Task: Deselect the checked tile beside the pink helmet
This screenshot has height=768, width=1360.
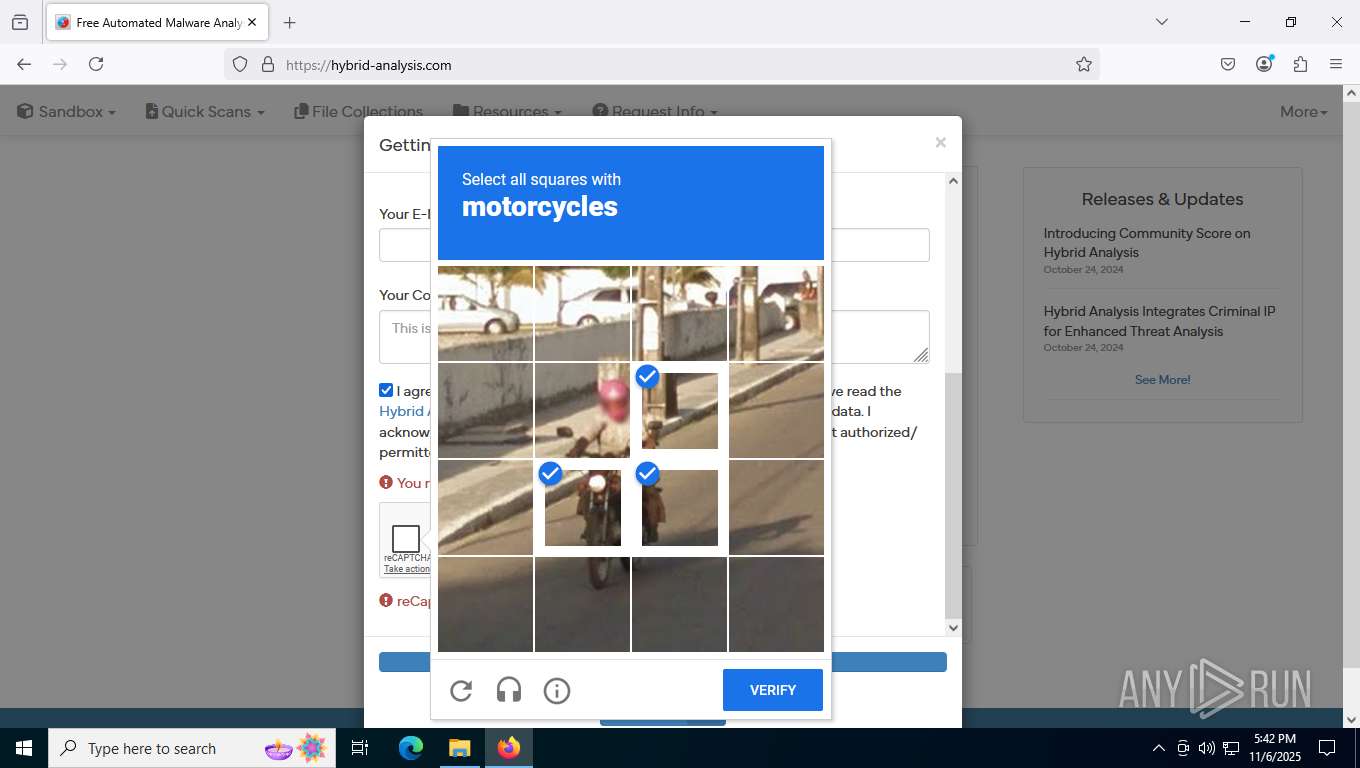Action: (680, 411)
